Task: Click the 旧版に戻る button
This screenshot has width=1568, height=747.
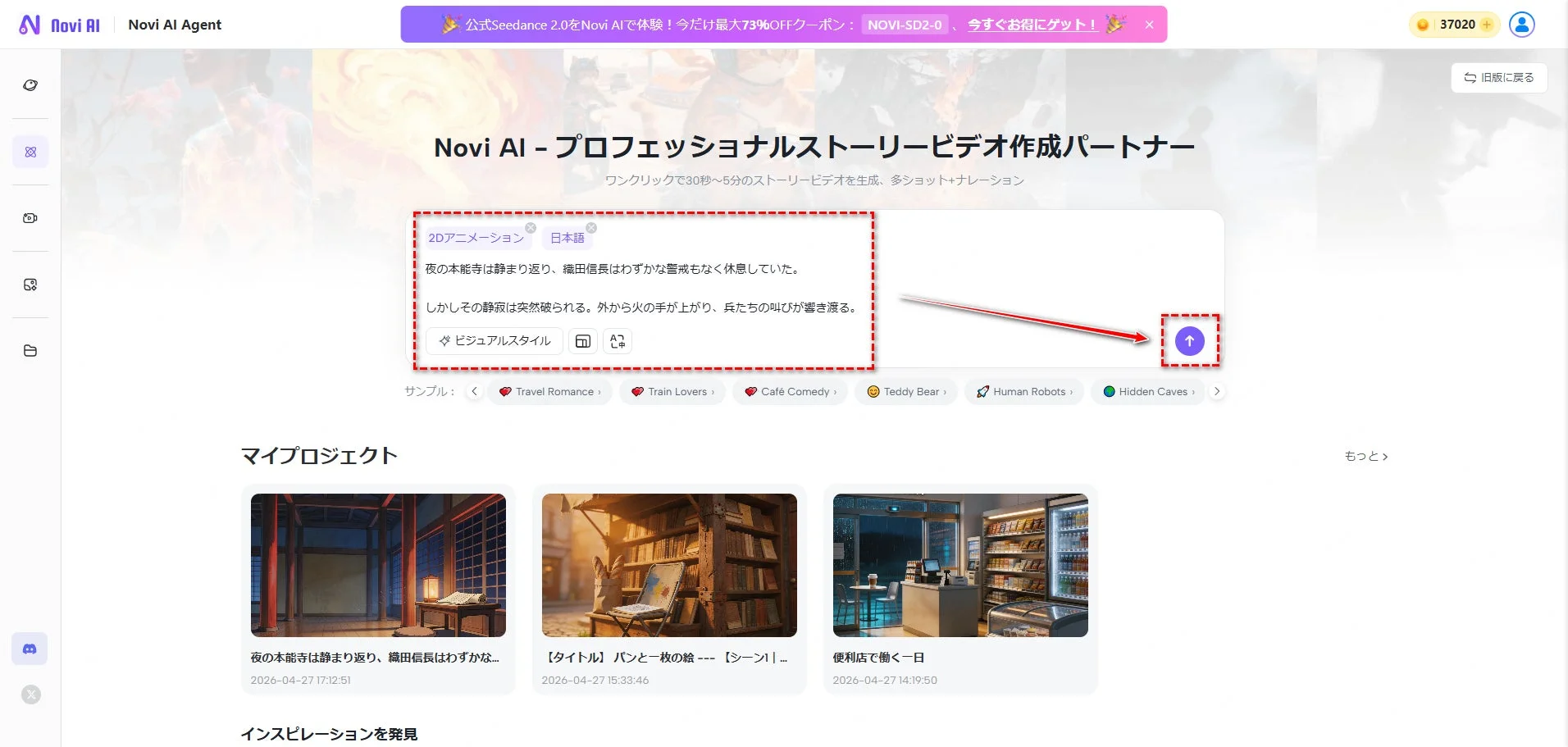Action: coord(1499,77)
